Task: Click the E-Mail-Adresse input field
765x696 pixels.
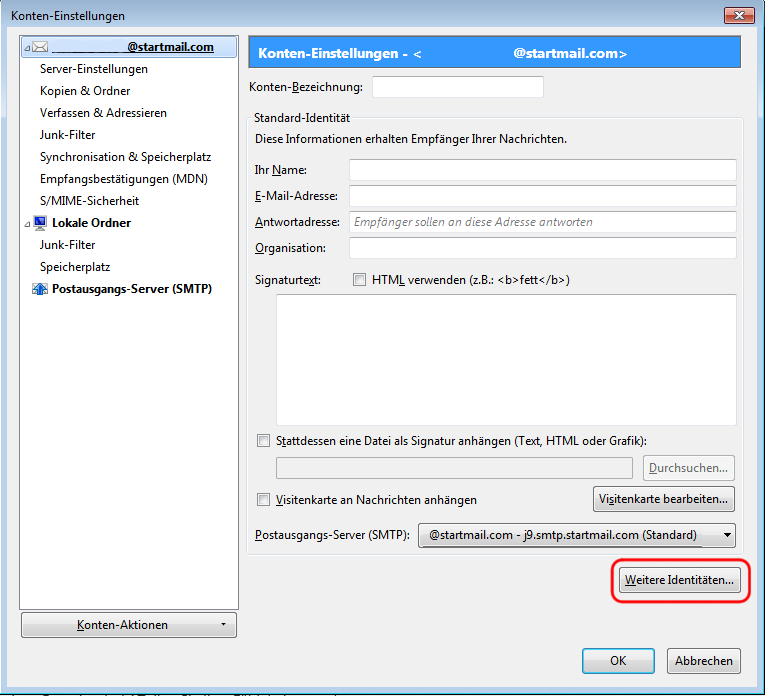Action: coord(543,196)
